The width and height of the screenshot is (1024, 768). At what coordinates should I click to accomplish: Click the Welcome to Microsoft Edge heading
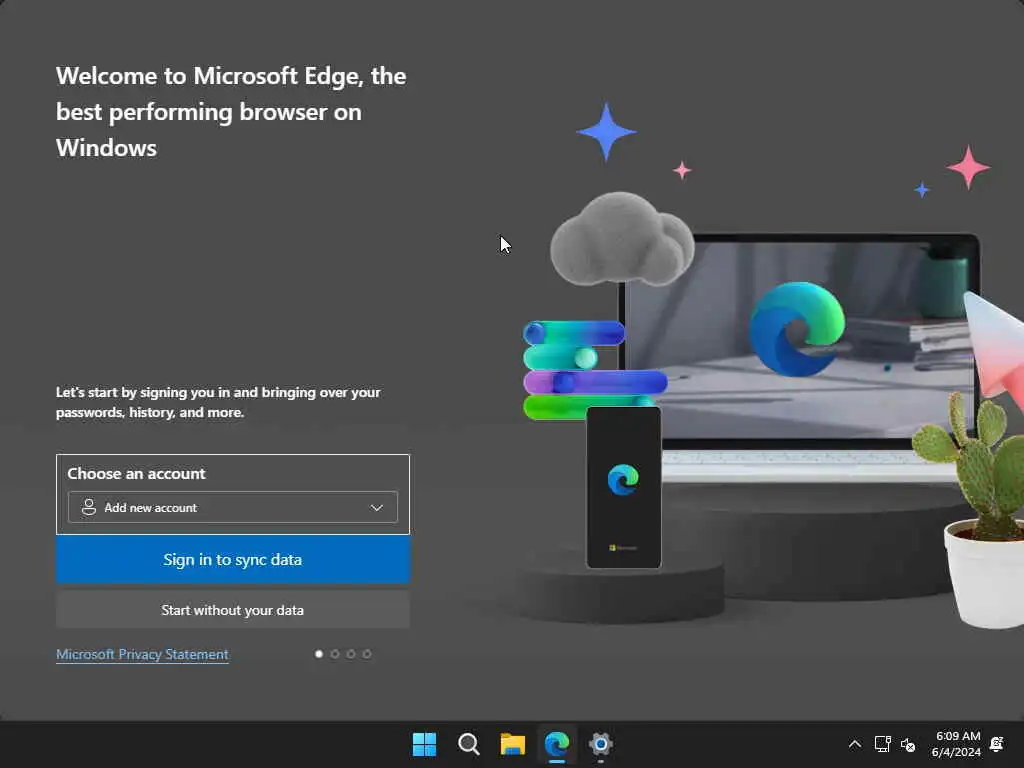(231, 112)
